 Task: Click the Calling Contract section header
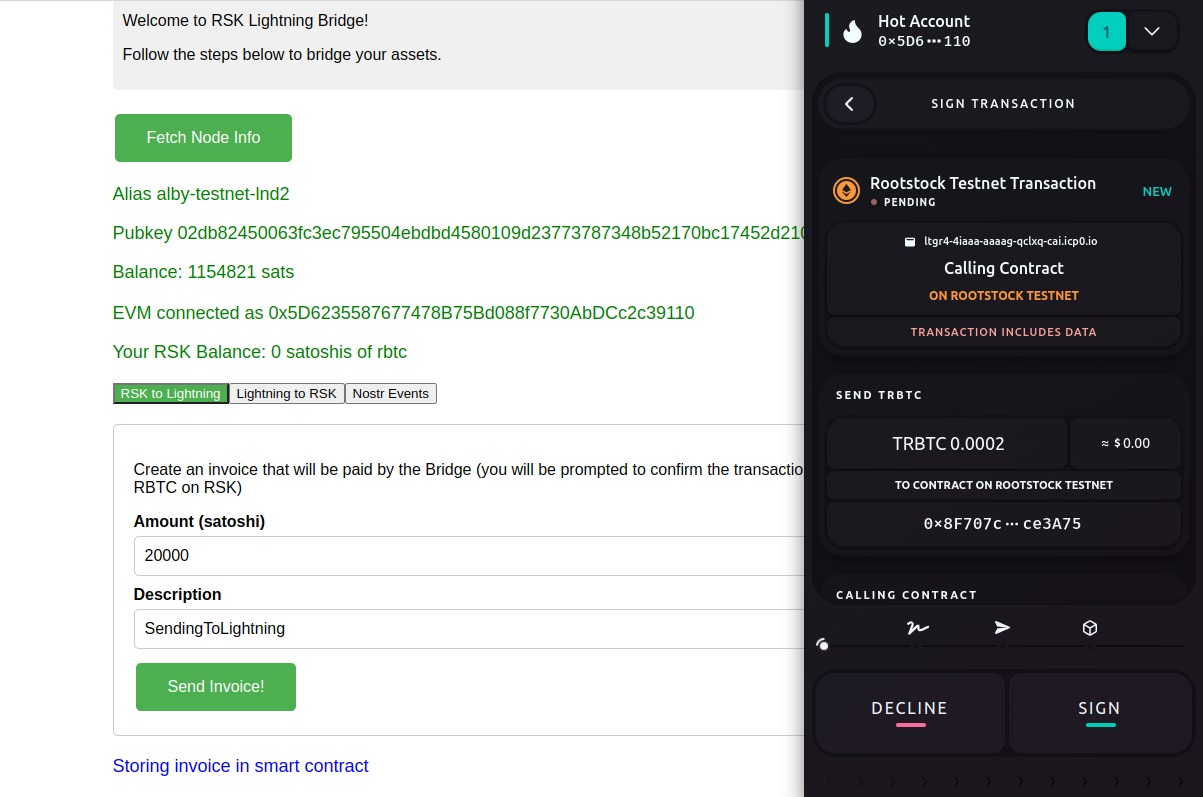pos(906,595)
